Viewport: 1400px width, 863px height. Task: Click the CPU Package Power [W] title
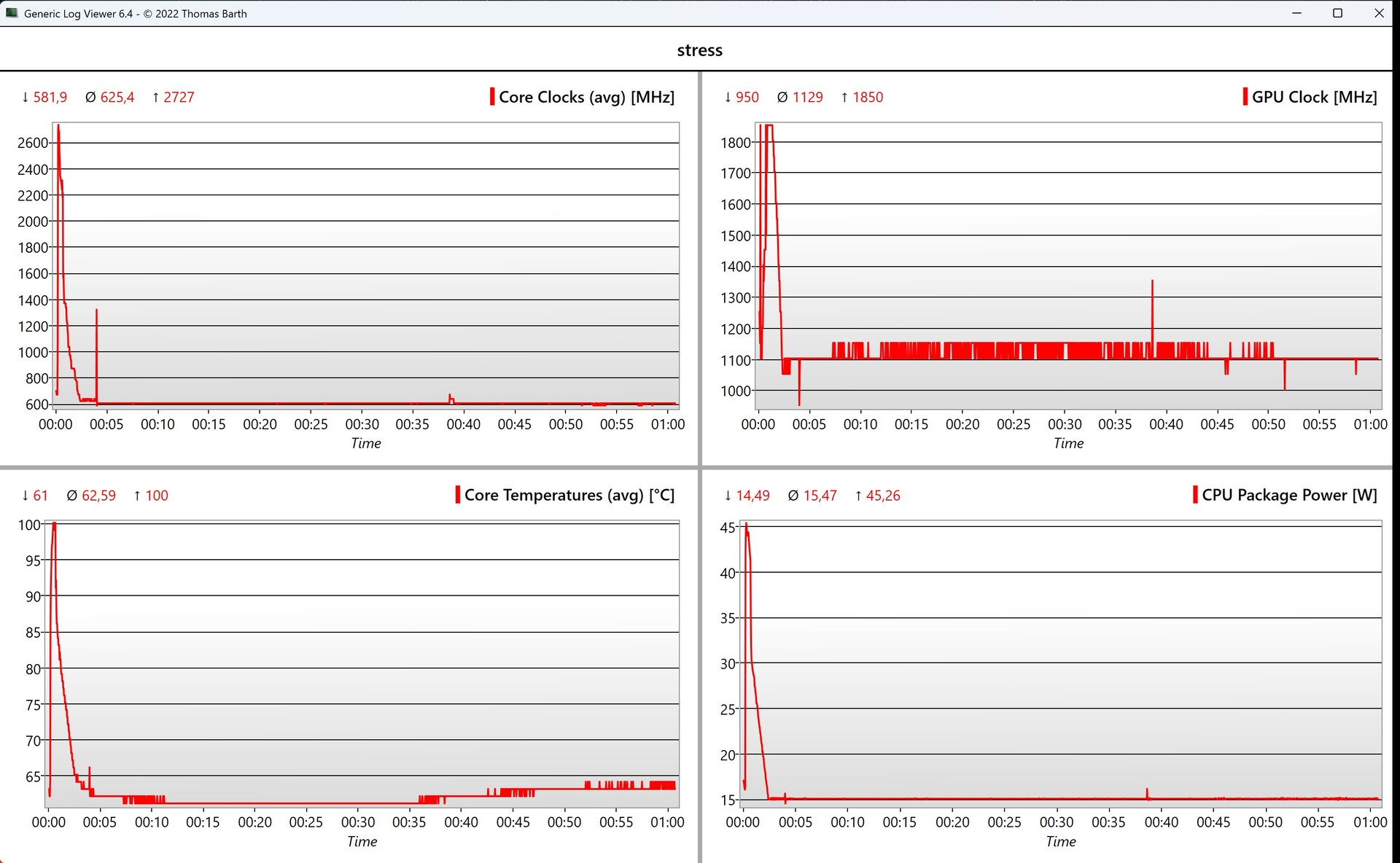pyautogui.click(x=1289, y=495)
